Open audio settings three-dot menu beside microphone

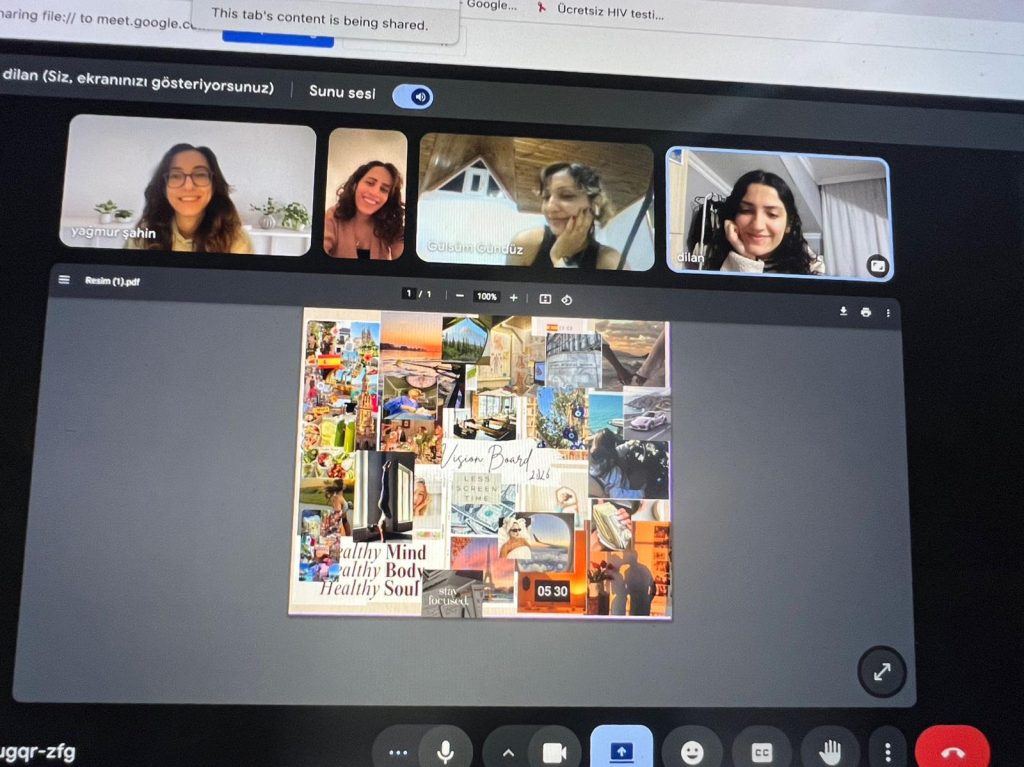click(399, 753)
